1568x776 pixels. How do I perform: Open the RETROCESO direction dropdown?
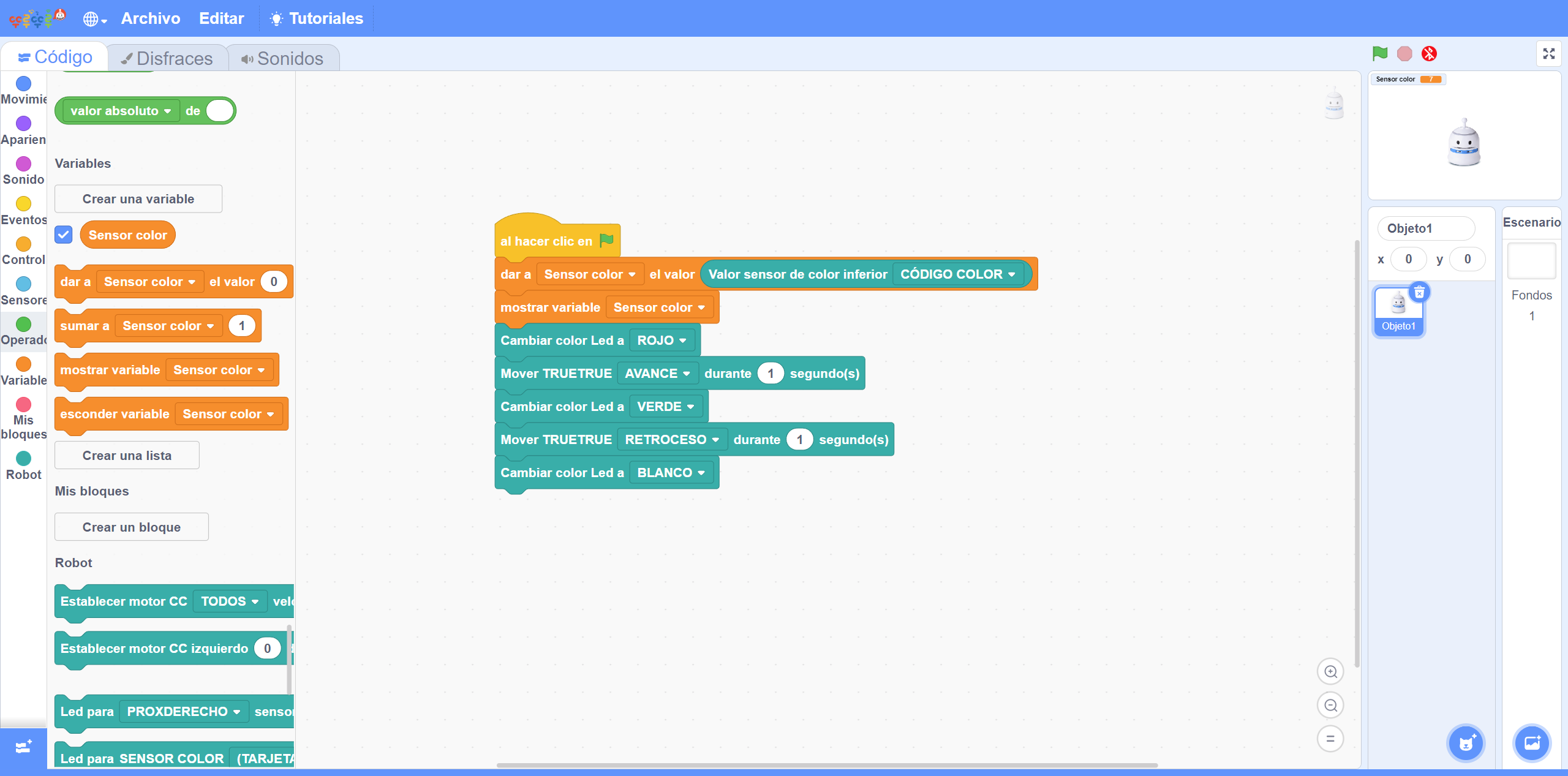click(672, 440)
